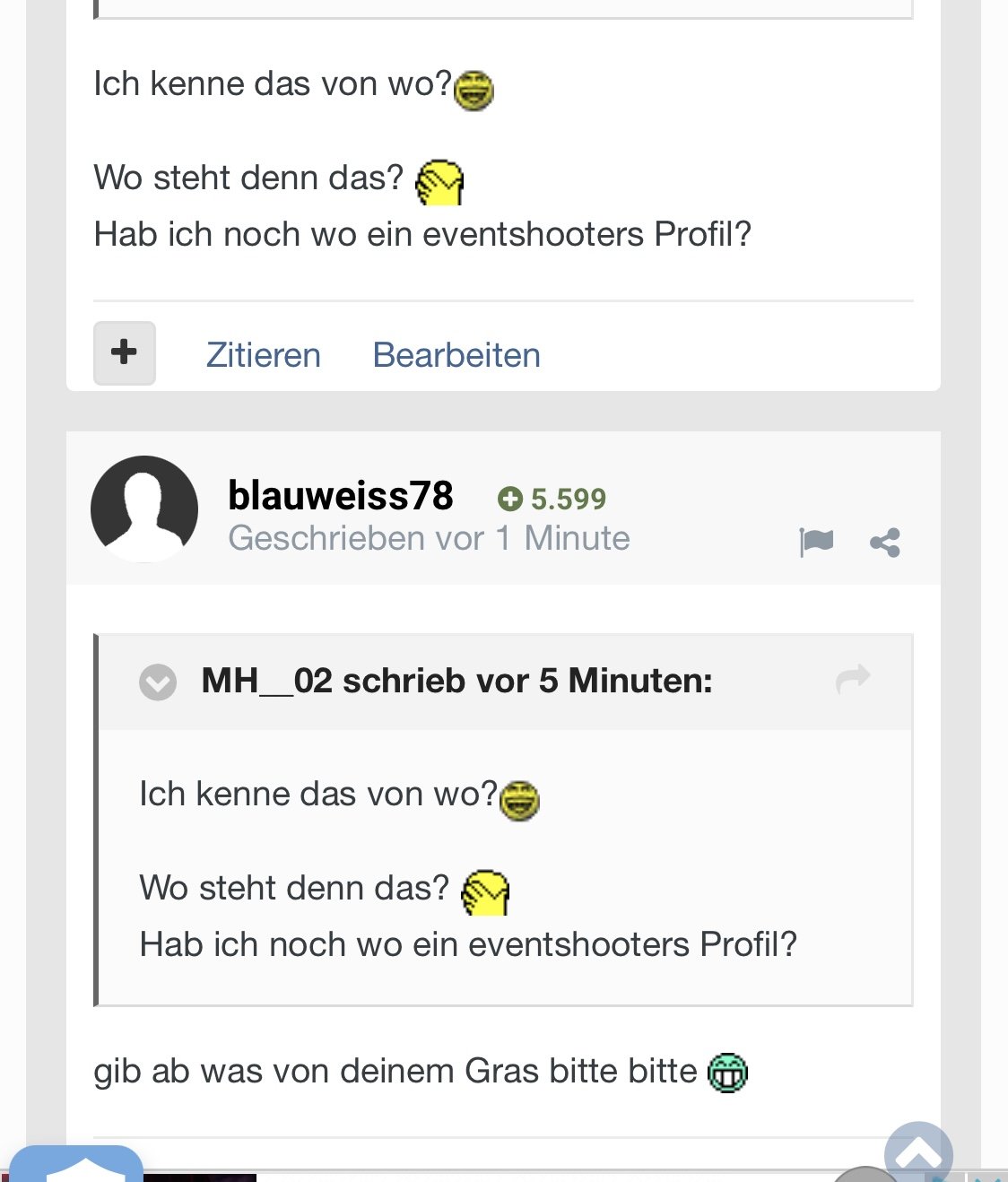Click the laughing emoji inside the quote
This screenshot has height=1182, width=1008.
[519, 801]
